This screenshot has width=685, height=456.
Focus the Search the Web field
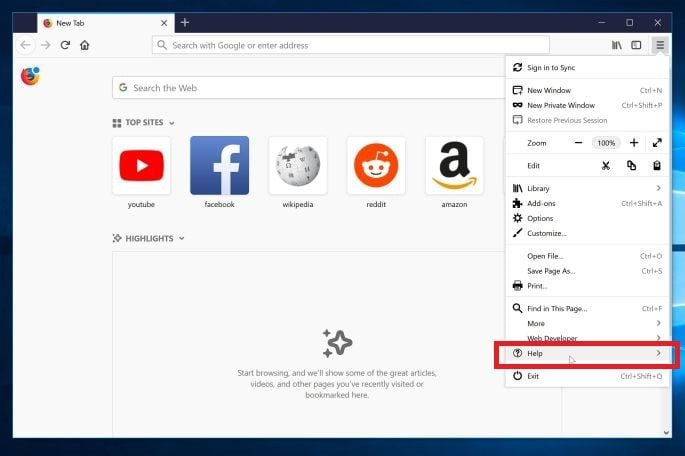coord(308,88)
